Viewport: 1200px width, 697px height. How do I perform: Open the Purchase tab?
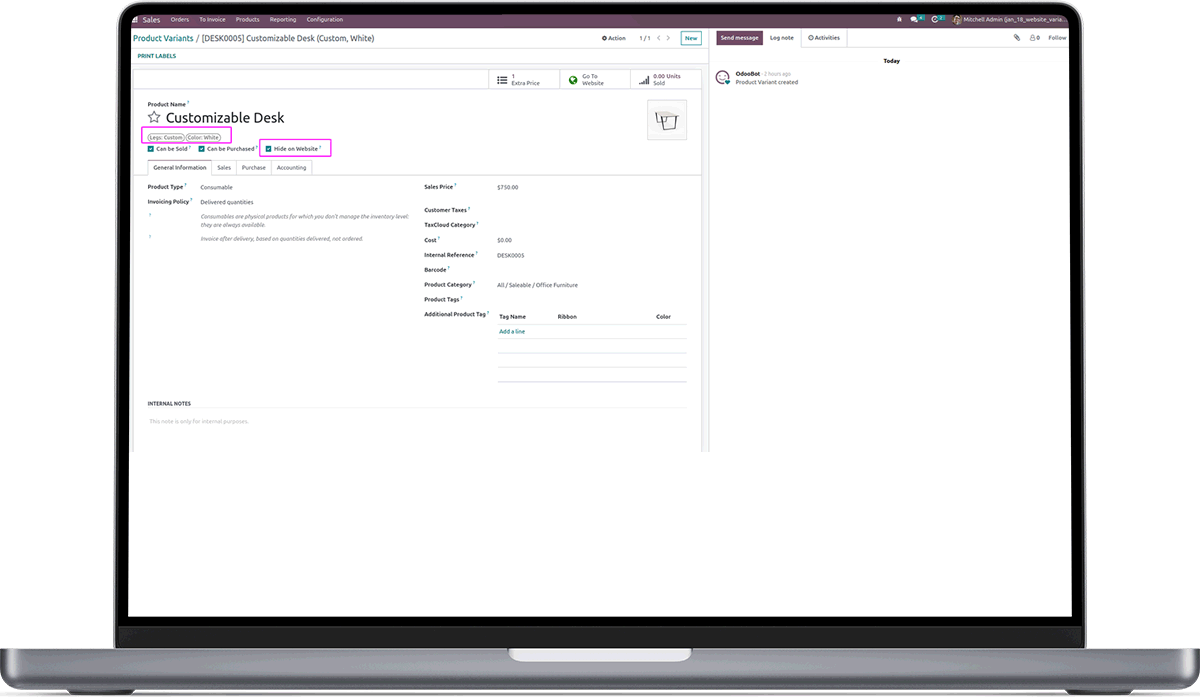[254, 168]
